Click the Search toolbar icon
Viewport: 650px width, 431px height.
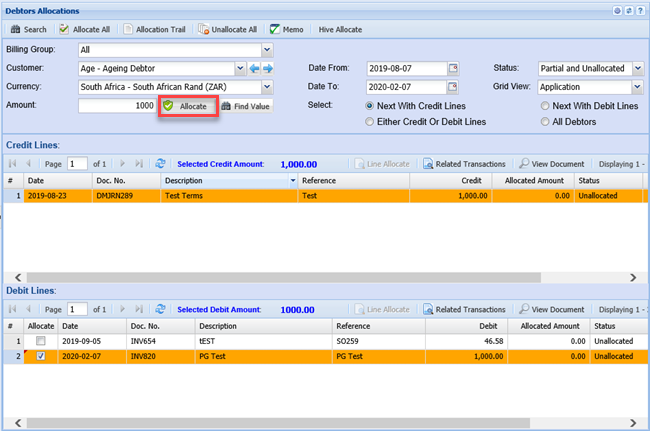click(27, 30)
